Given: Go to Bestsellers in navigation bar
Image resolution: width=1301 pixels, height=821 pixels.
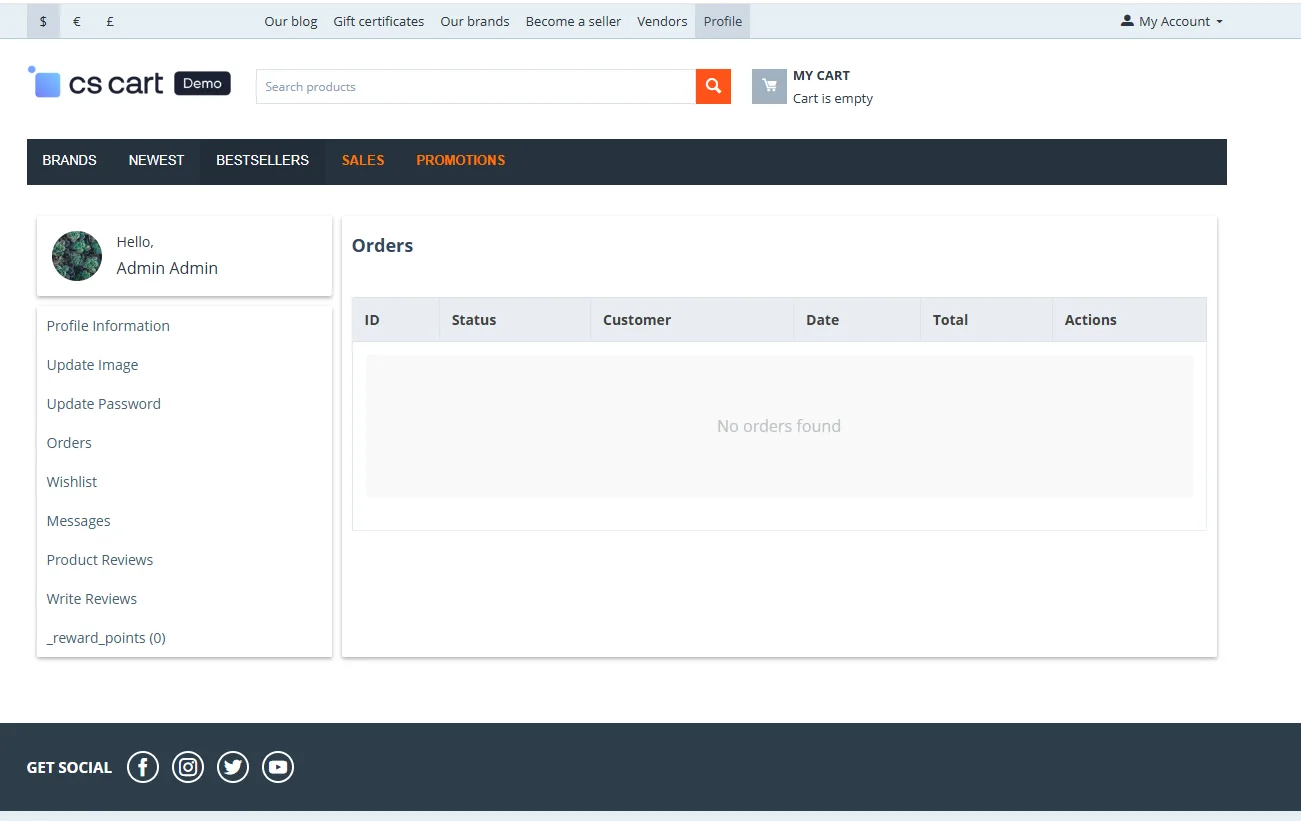Looking at the screenshot, I should tap(262, 160).
